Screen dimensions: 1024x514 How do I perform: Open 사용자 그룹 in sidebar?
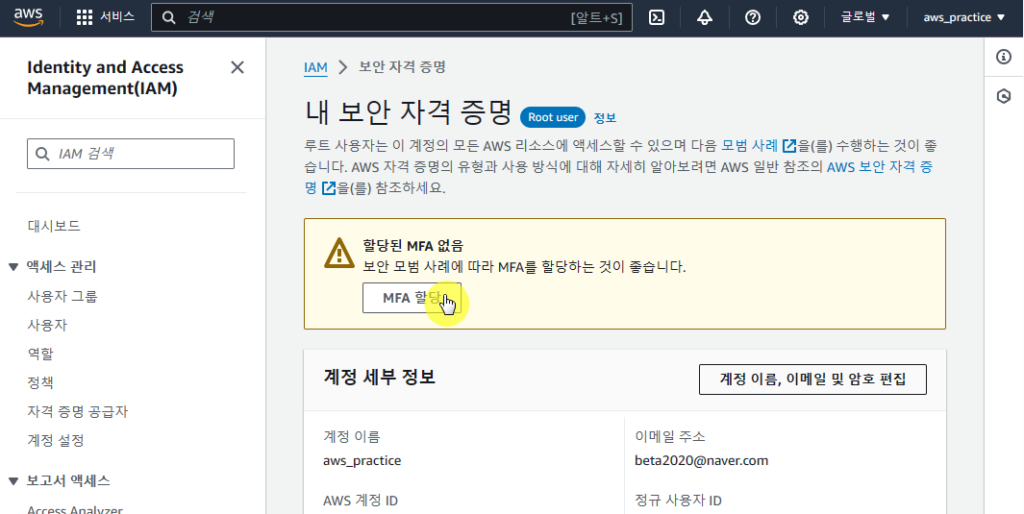(x=62, y=297)
